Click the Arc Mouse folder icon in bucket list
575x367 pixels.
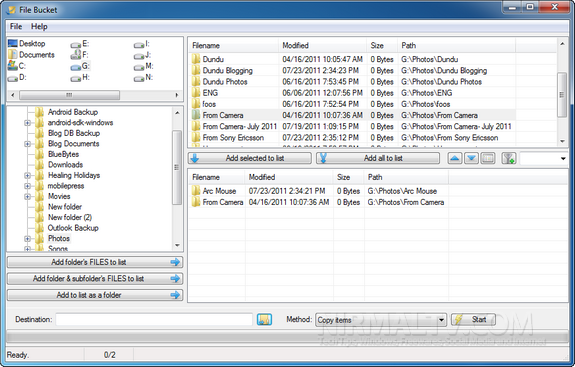(196, 191)
